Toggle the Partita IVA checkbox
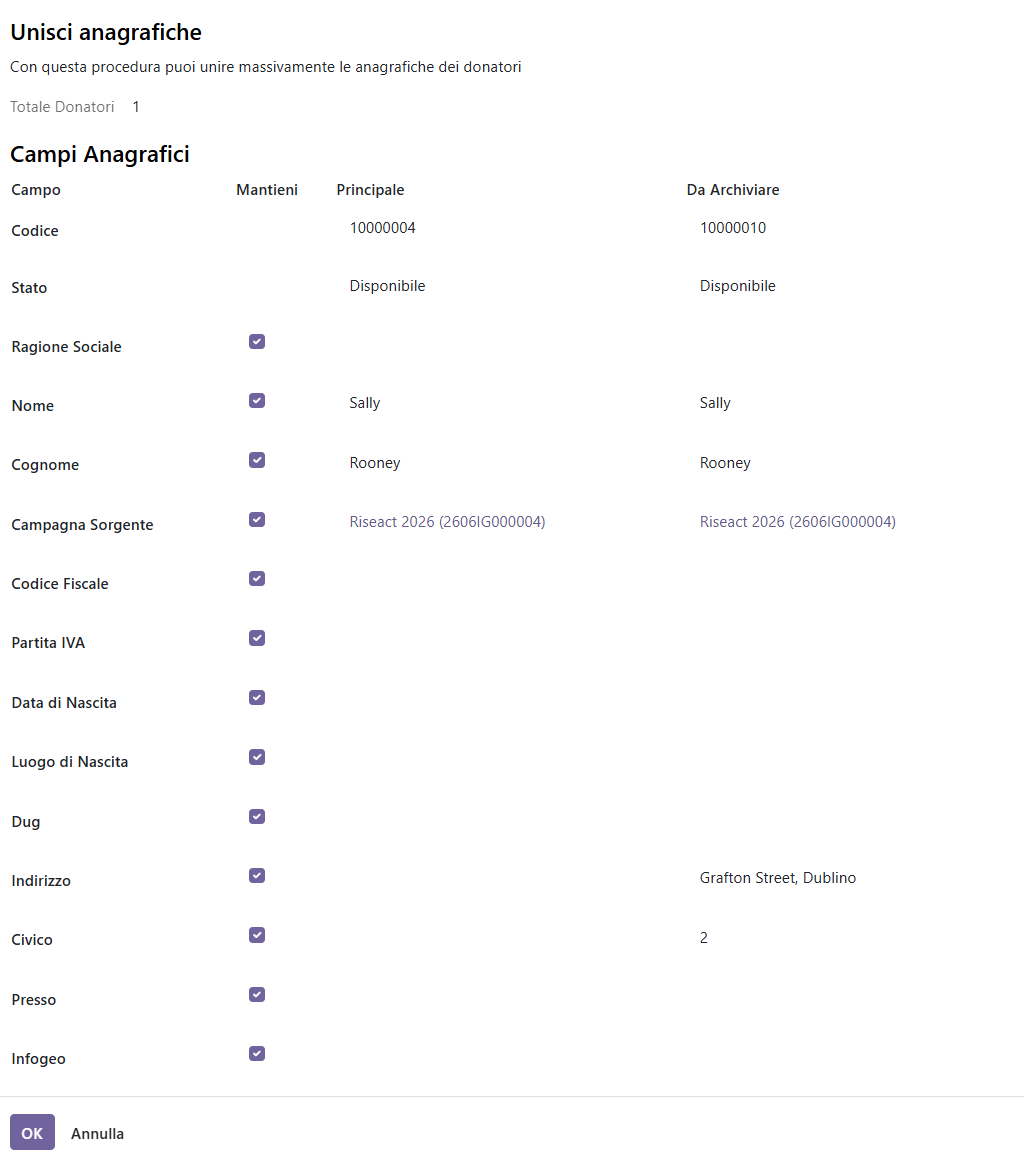Viewport: 1024px width, 1161px height. click(x=257, y=638)
